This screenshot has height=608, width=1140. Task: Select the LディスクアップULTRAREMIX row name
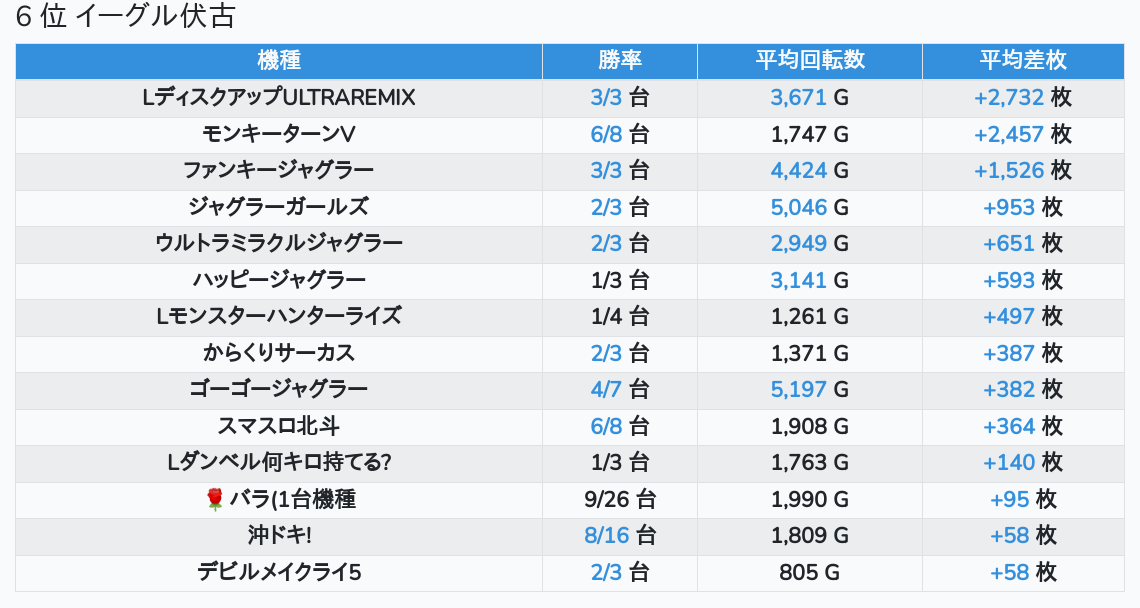click(x=279, y=97)
